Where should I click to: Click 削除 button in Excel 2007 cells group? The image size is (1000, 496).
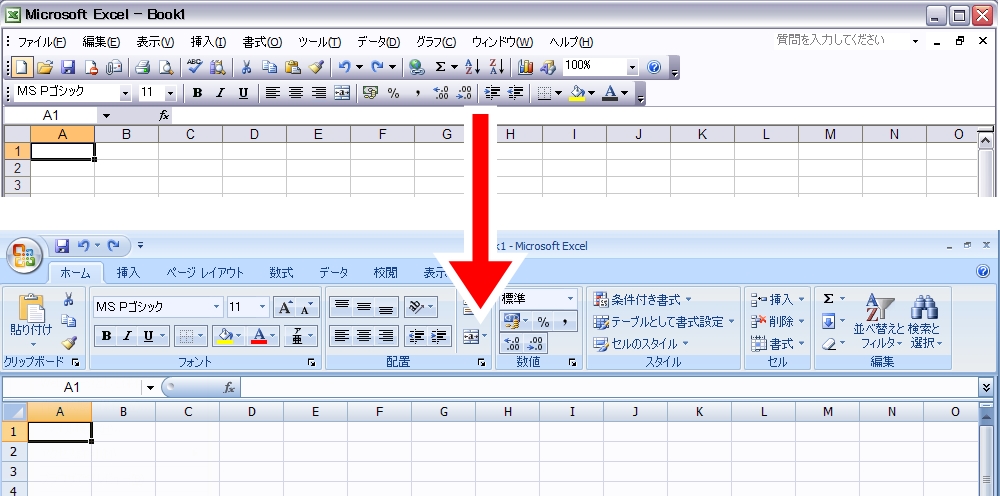[778, 321]
